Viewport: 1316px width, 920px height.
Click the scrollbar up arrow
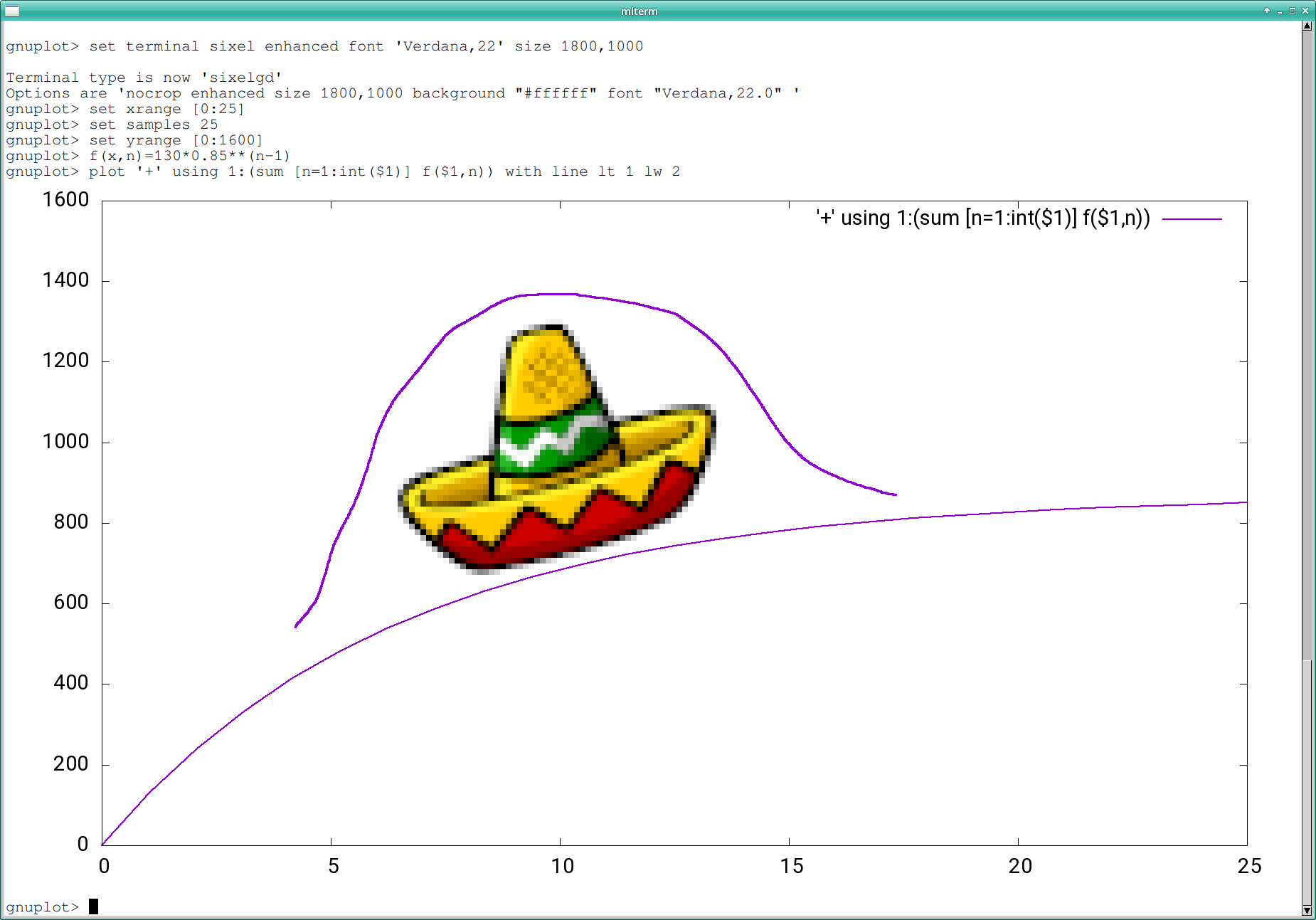click(x=1307, y=26)
